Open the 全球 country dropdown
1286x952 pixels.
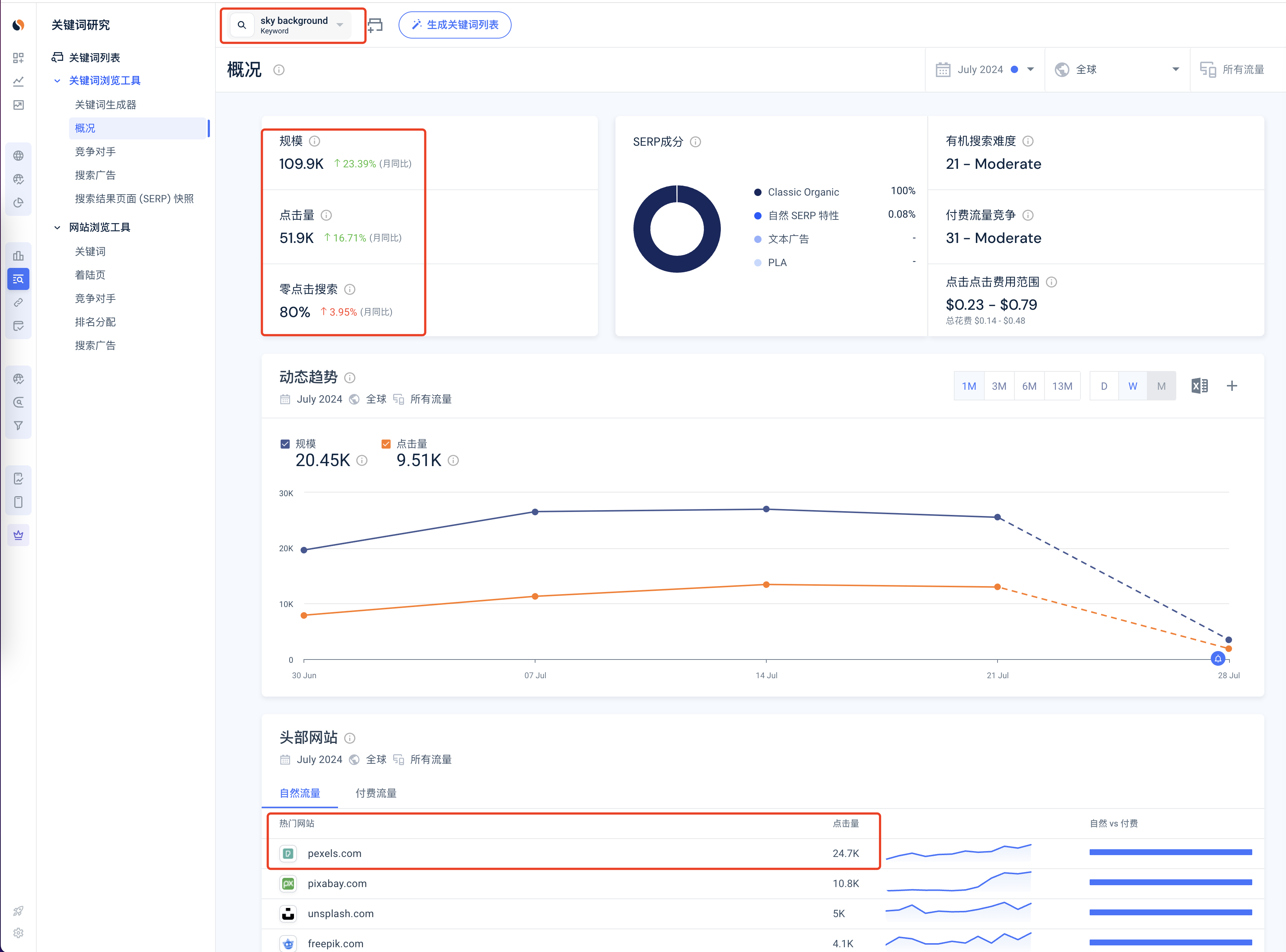tap(1117, 70)
